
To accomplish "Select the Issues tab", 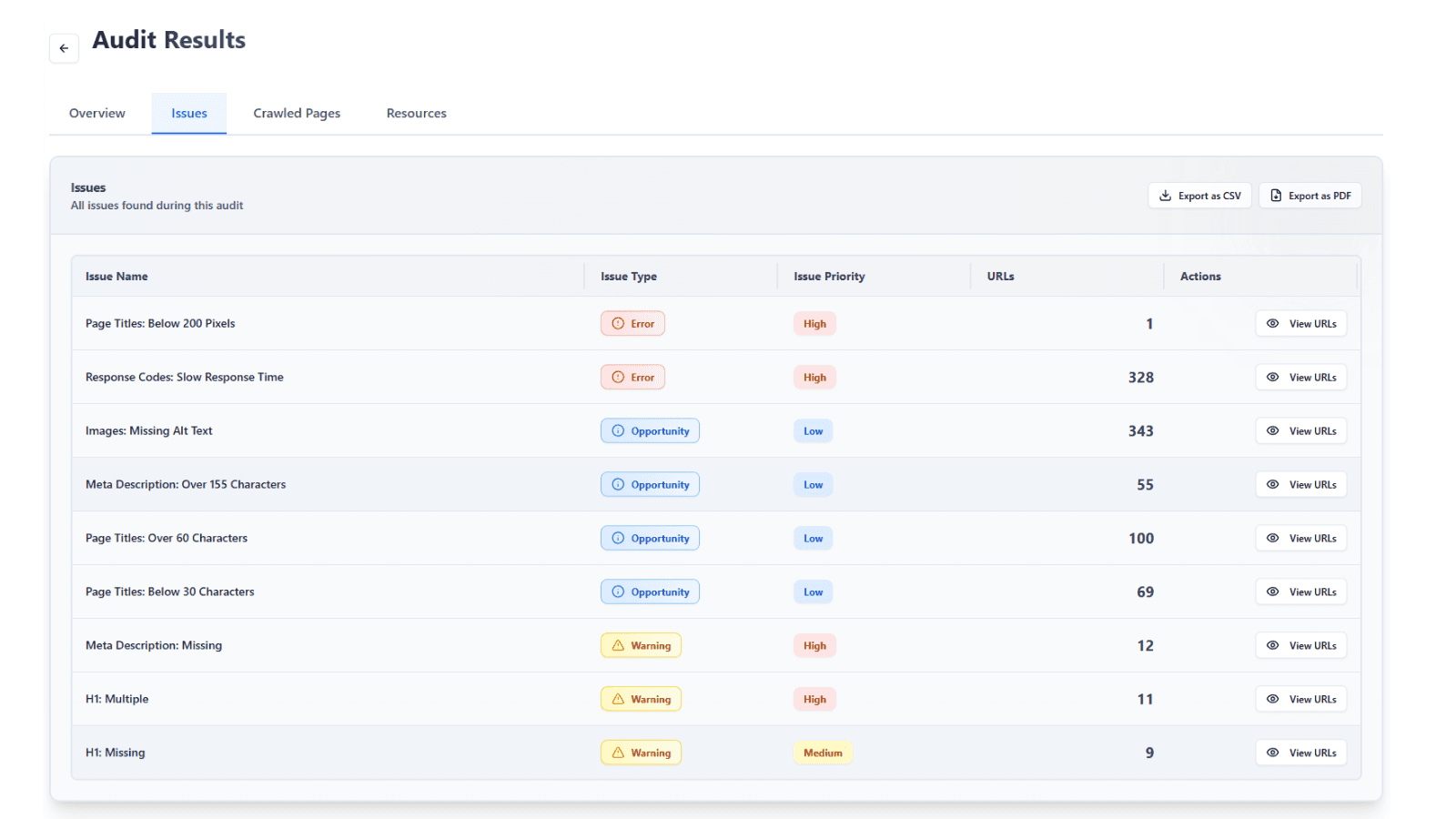I will 189,114.
